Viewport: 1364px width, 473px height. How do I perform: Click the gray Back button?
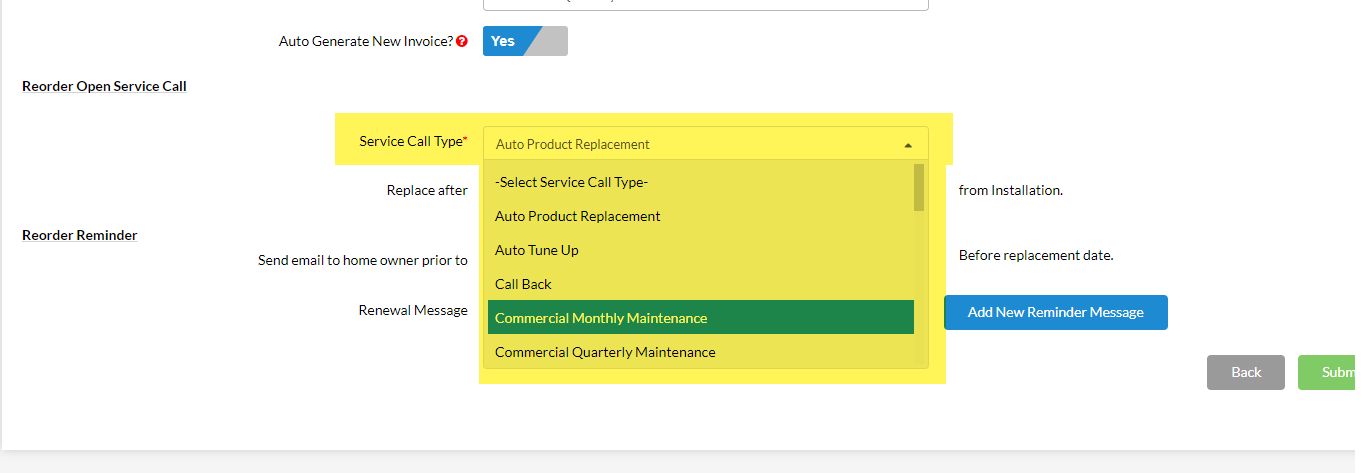click(x=1246, y=372)
